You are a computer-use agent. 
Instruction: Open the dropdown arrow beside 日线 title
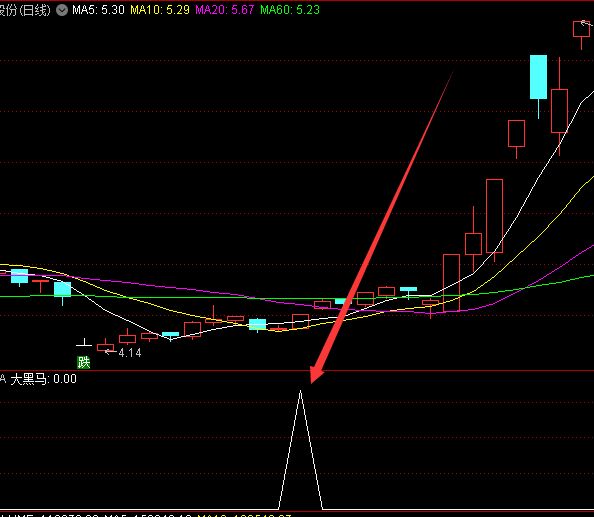click(62, 10)
